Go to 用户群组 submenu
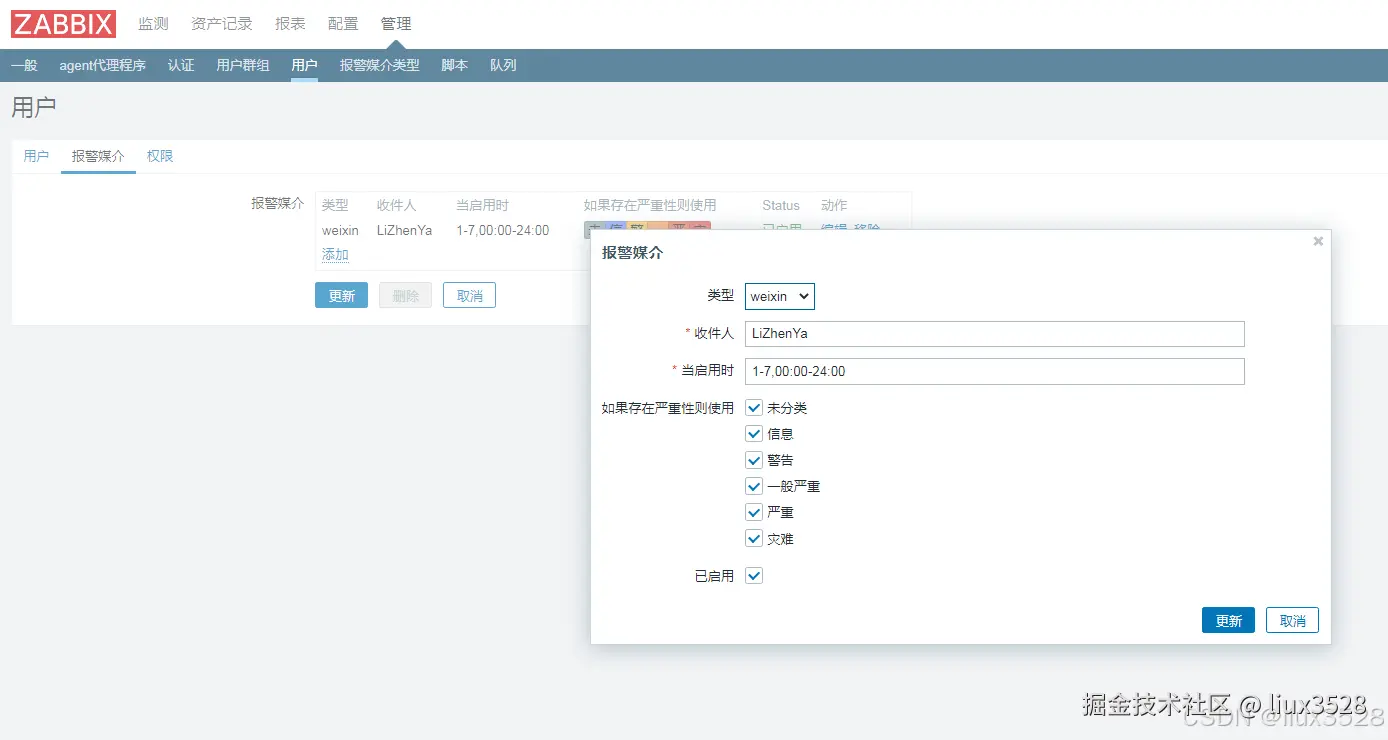The width and height of the screenshot is (1388, 740). (x=243, y=65)
